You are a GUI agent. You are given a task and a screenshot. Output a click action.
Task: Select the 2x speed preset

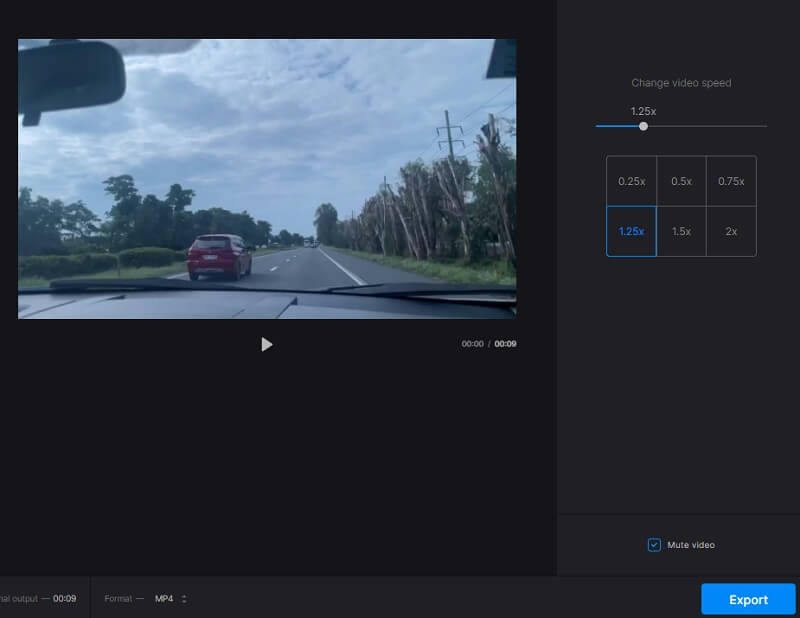click(x=731, y=231)
